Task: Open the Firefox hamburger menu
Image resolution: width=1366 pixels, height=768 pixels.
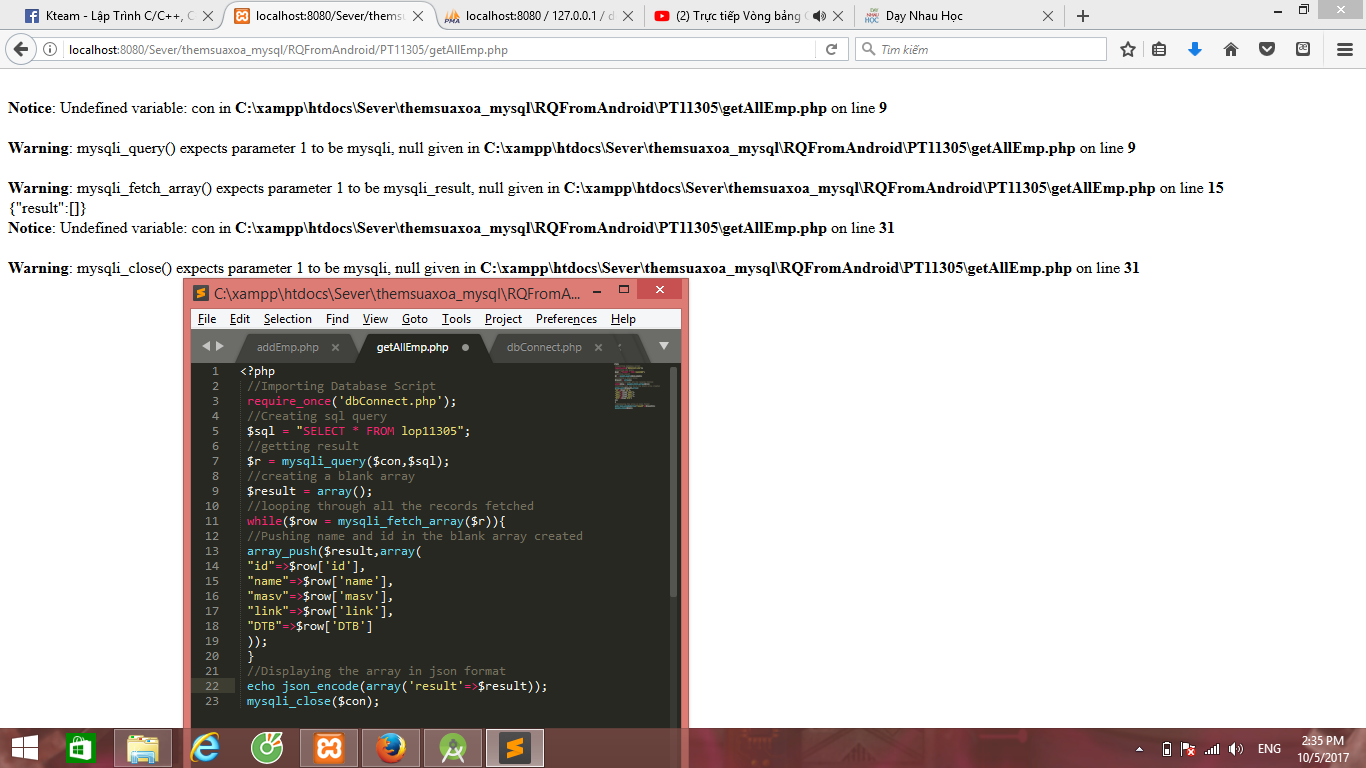Action: pyautogui.click(x=1345, y=49)
